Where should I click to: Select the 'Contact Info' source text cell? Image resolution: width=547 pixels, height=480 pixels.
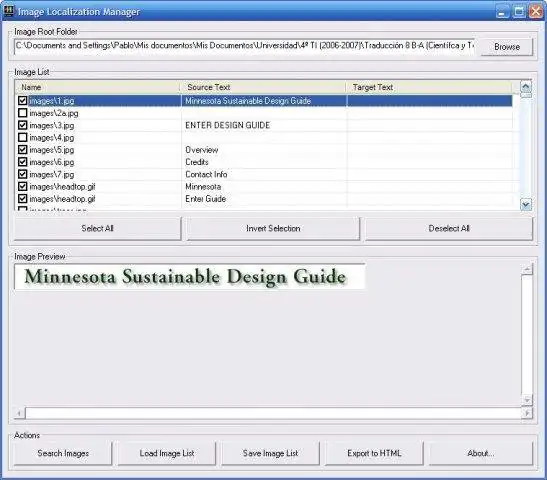click(206, 174)
